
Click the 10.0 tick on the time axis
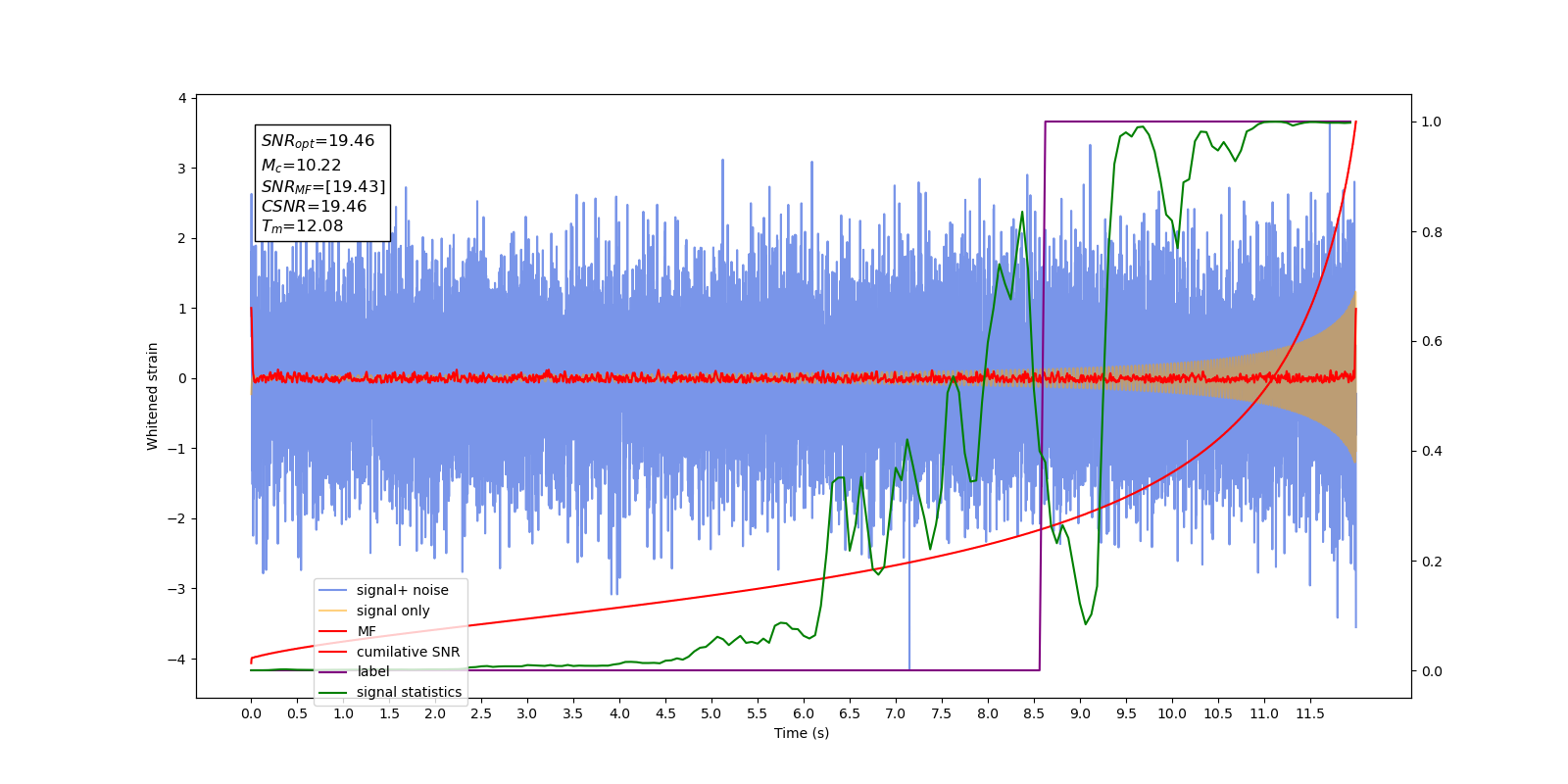click(x=1172, y=713)
